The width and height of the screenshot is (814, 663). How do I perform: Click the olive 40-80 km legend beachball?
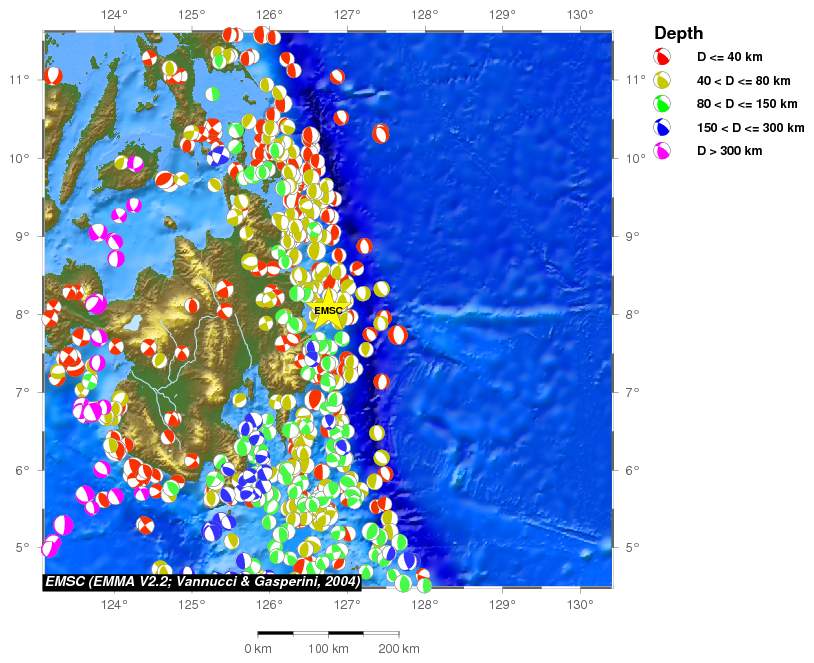click(x=662, y=80)
